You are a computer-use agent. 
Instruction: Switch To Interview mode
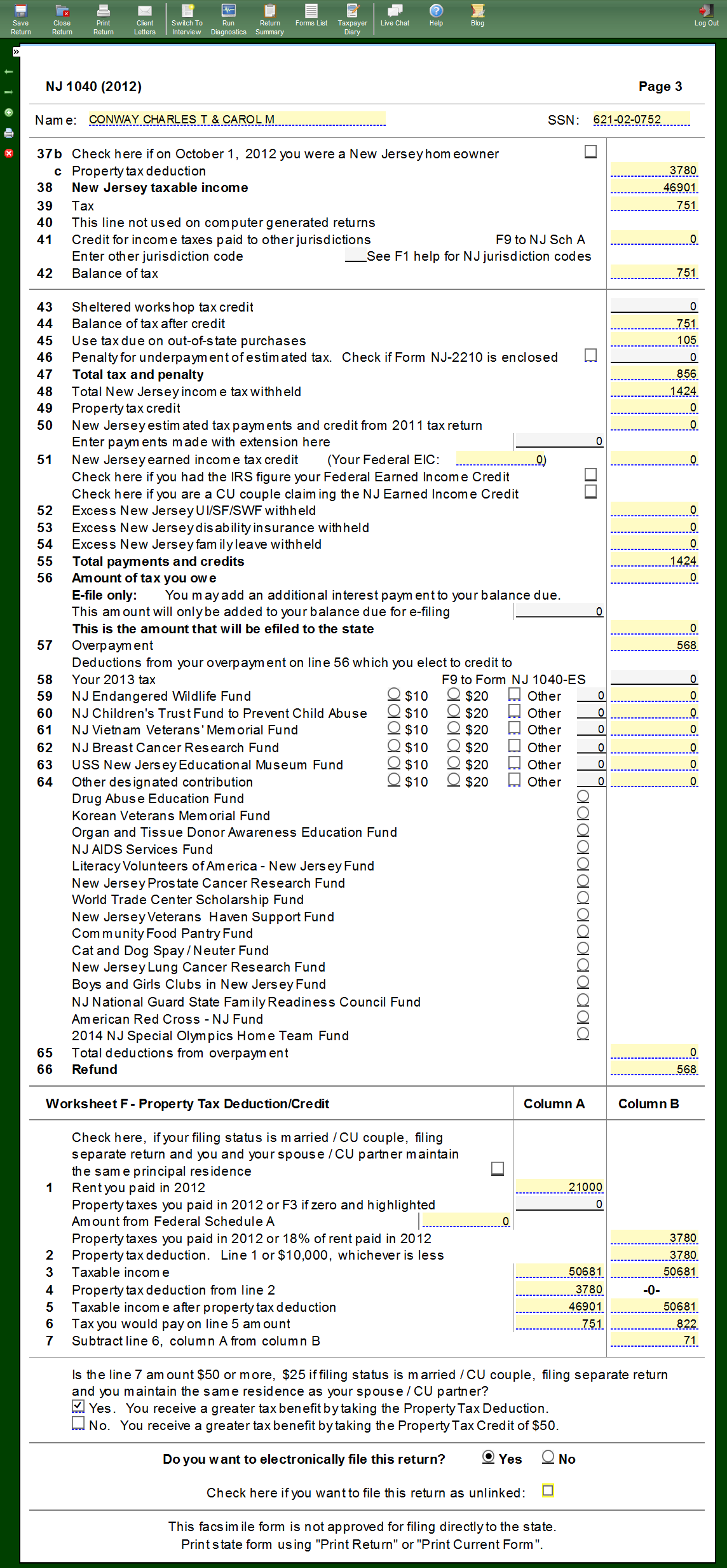point(187,19)
